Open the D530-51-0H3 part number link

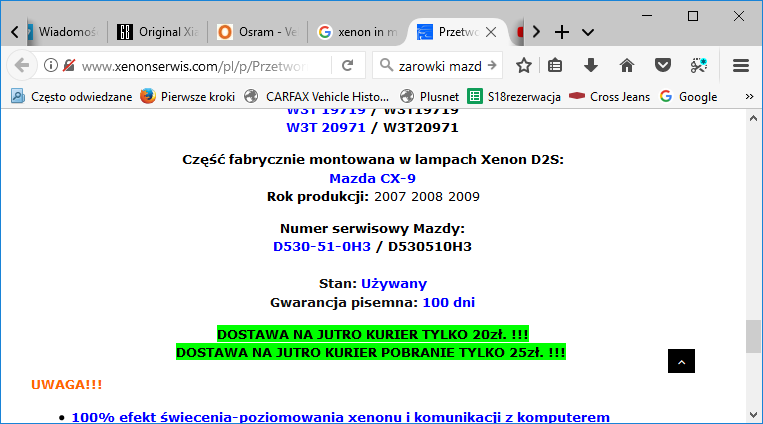(x=321, y=246)
